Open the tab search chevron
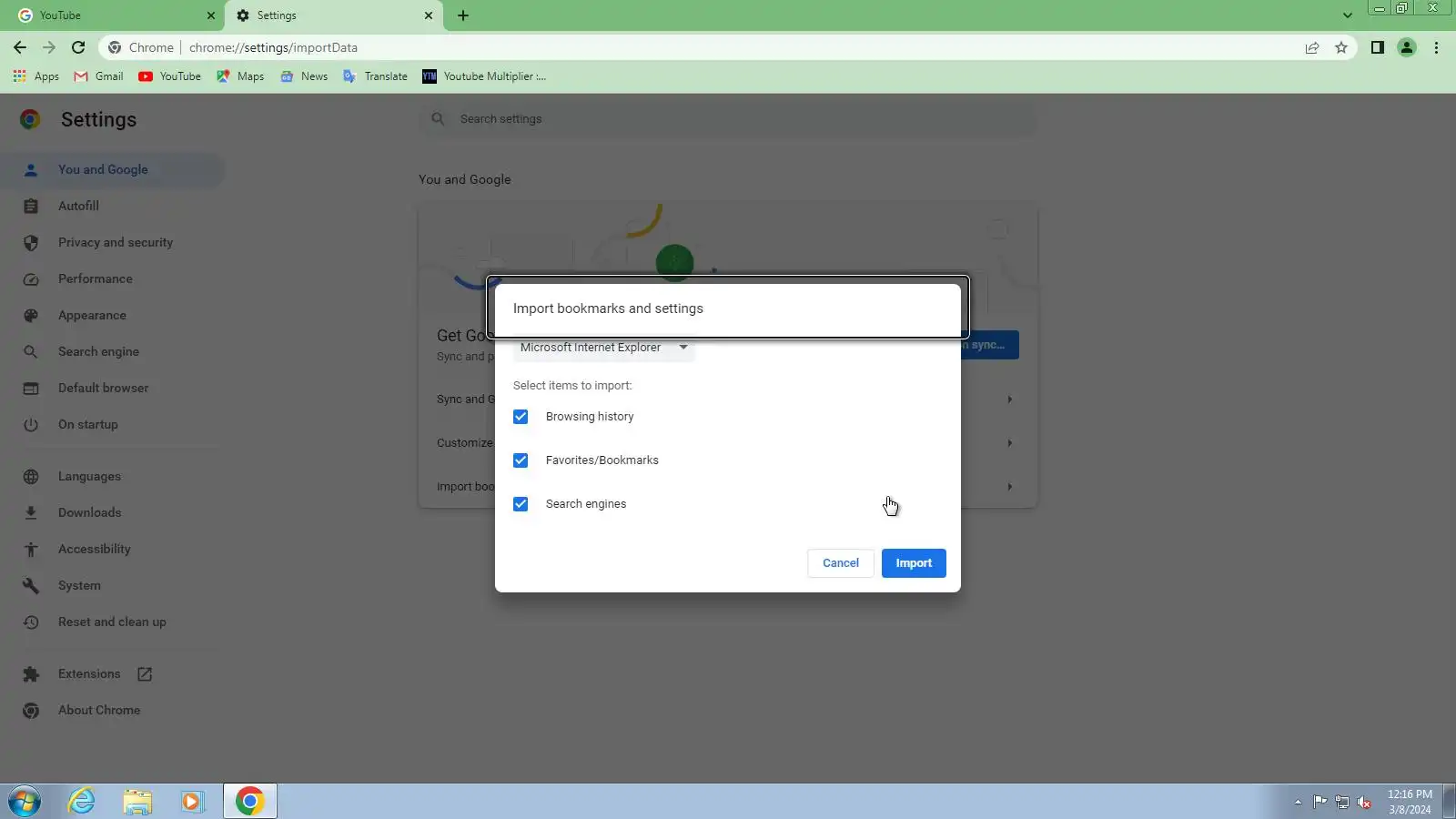 pyautogui.click(x=1348, y=15)
